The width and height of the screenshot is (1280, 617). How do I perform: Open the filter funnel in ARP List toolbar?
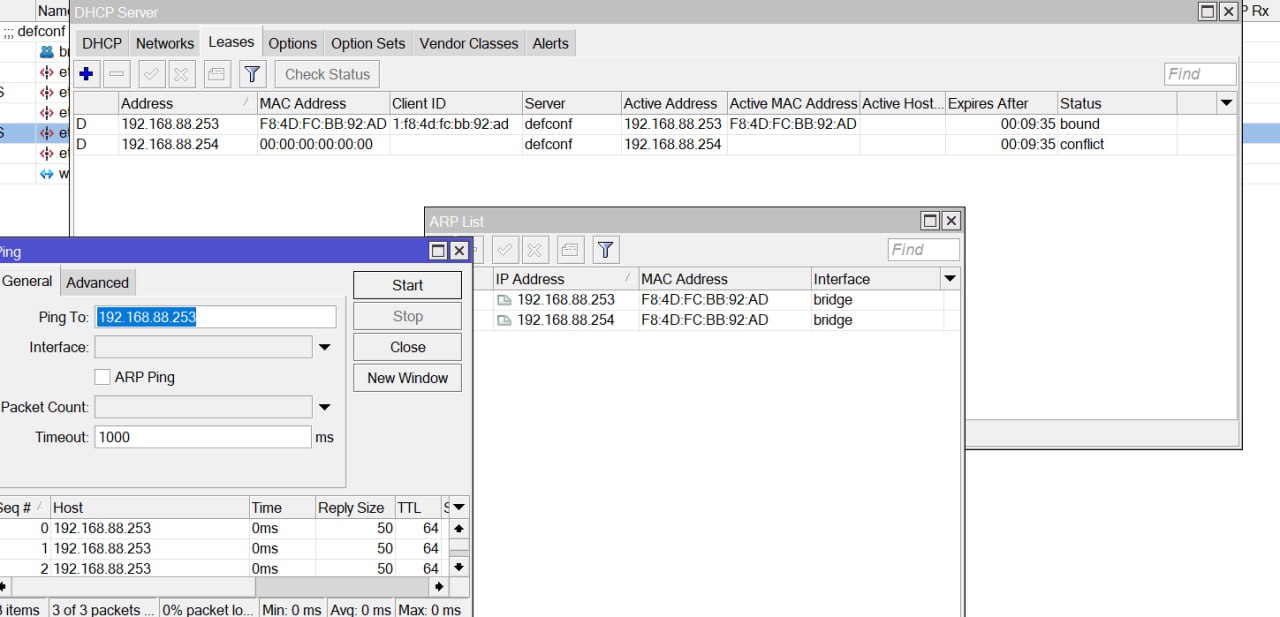click(605, 249)
